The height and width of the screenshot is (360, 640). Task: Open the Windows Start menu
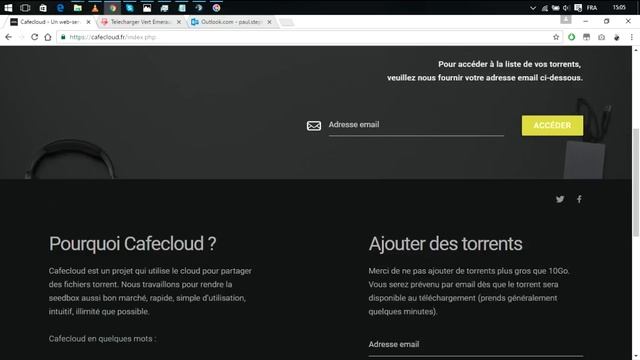point(8,7)
